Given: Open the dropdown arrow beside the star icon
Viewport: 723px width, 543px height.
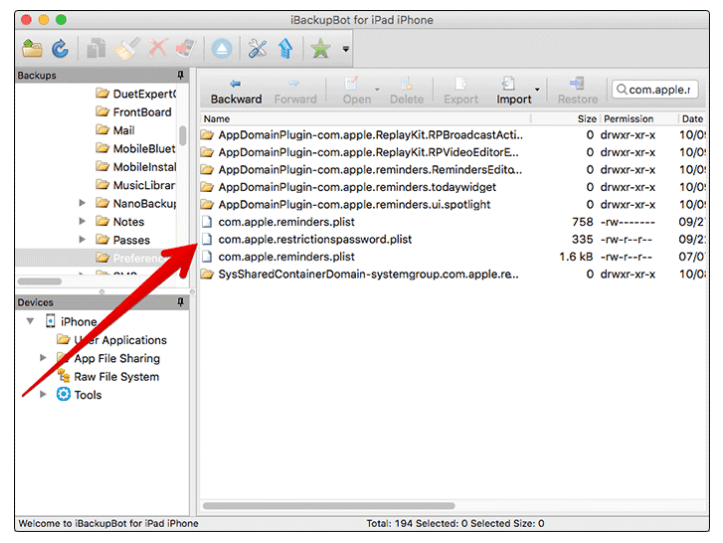Looking at the screenshot, I should pos(346,49).
